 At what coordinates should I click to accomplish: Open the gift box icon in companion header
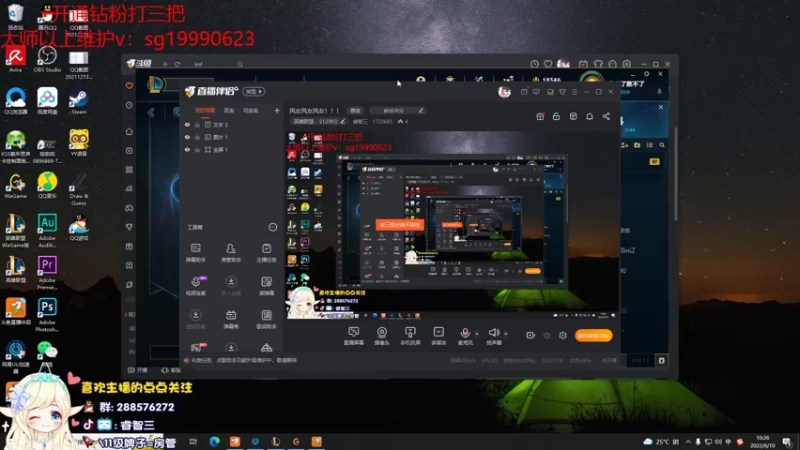pos(540,117)
